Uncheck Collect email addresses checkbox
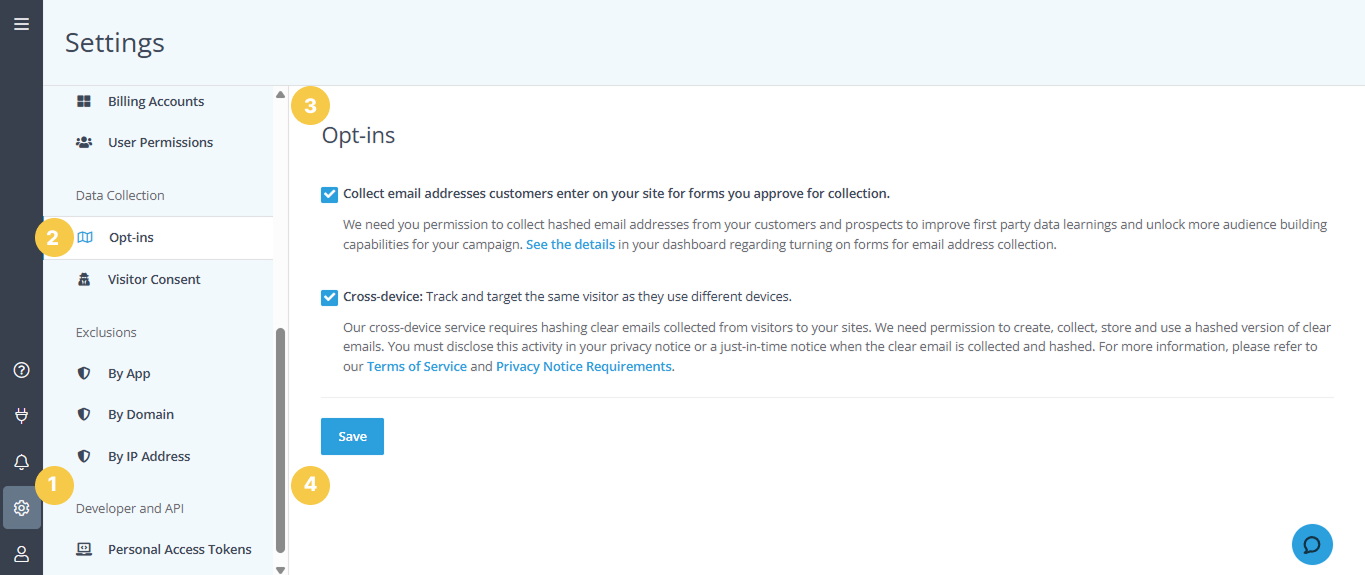This screenshot has height=575, width=1365. [x=329, y=194]
